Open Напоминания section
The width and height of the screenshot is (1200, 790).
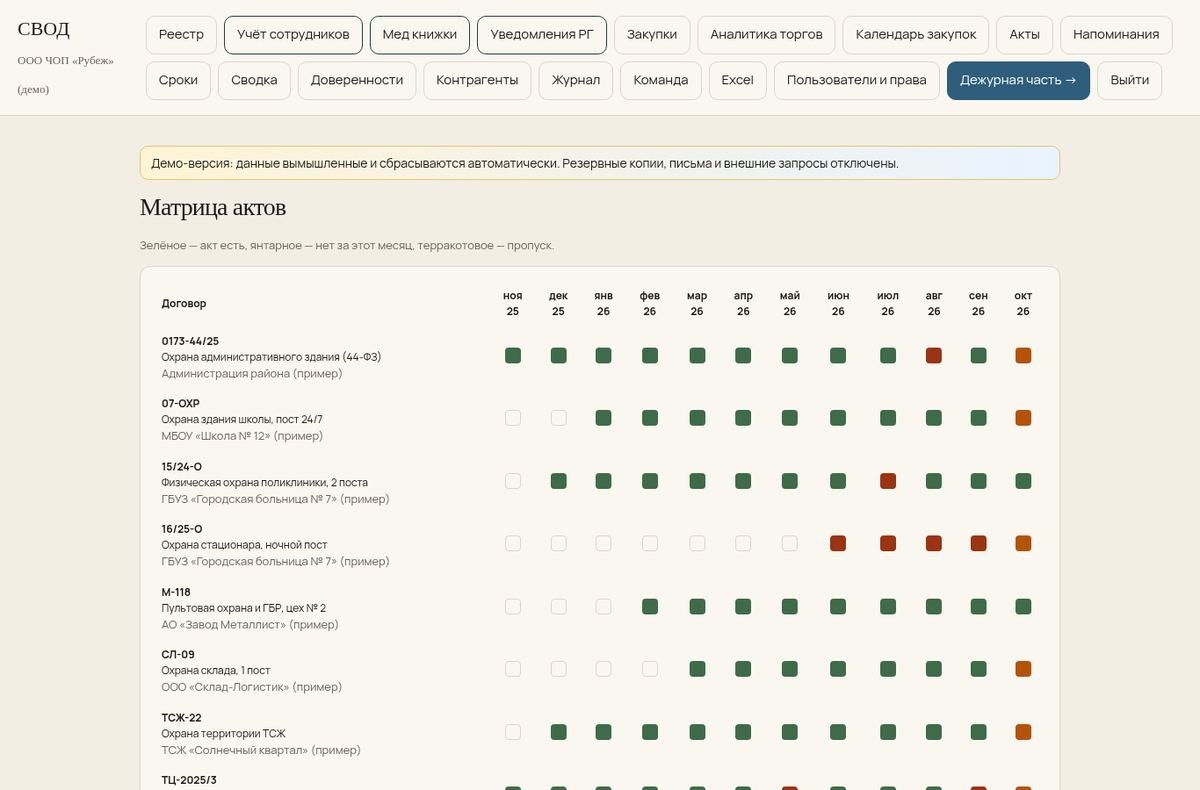pyautogui.click(x=1116, y=35)
